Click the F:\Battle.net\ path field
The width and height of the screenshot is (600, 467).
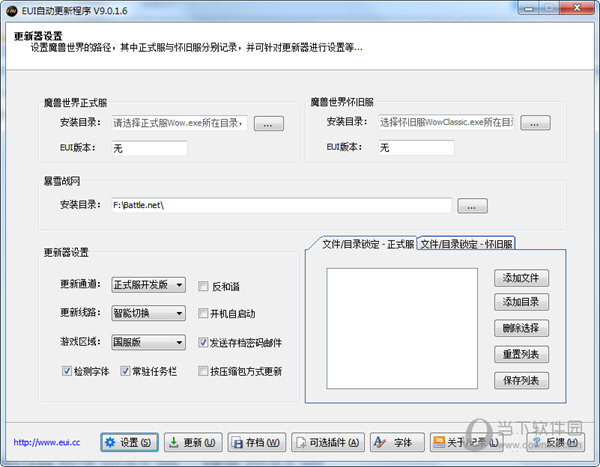[282, 205]
